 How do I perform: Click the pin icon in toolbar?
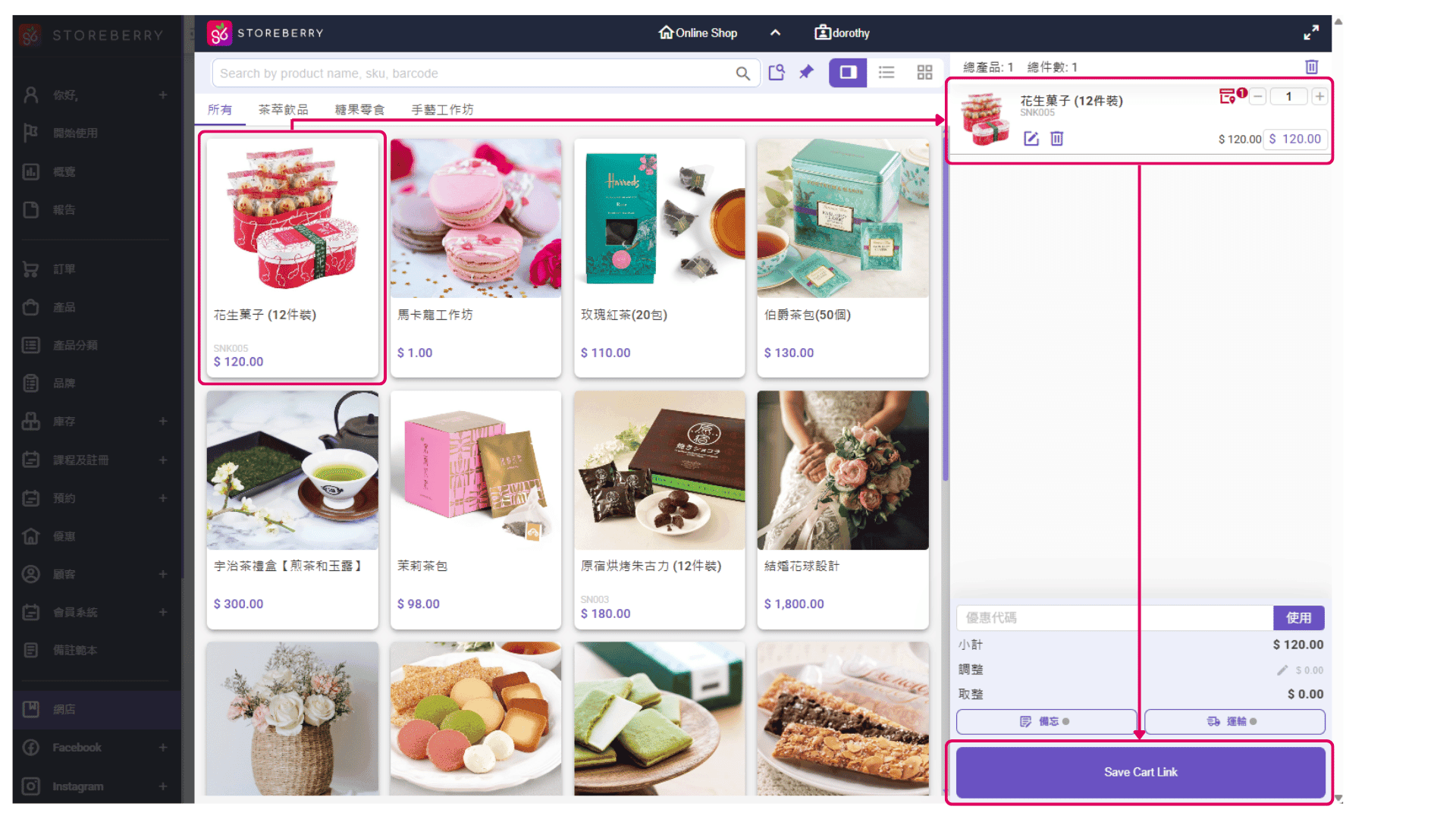806,72
